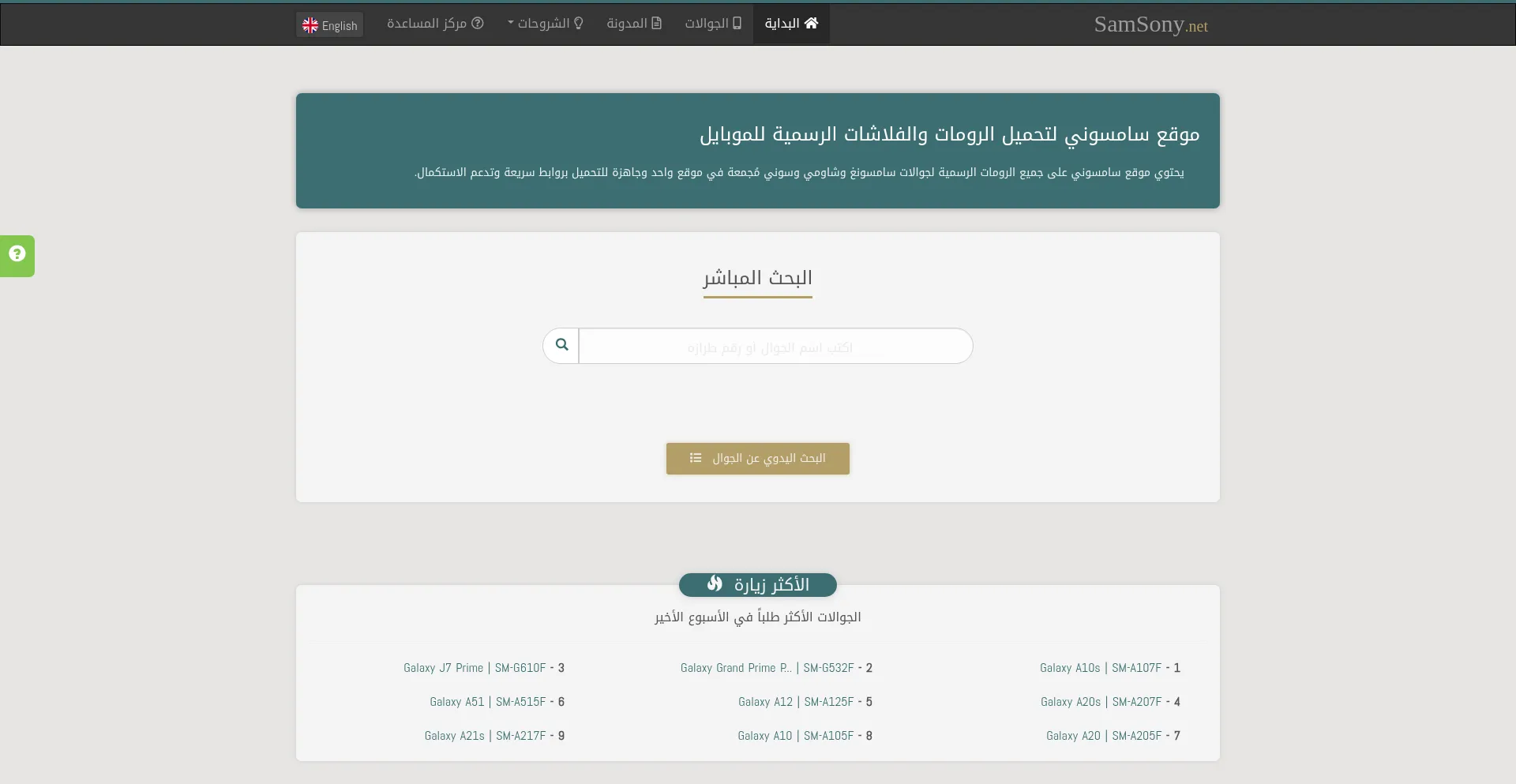The width and height of the screenshot is (1516, 784).
Task: Click the list icon on manual search button
Action: [x=696, y=458]
